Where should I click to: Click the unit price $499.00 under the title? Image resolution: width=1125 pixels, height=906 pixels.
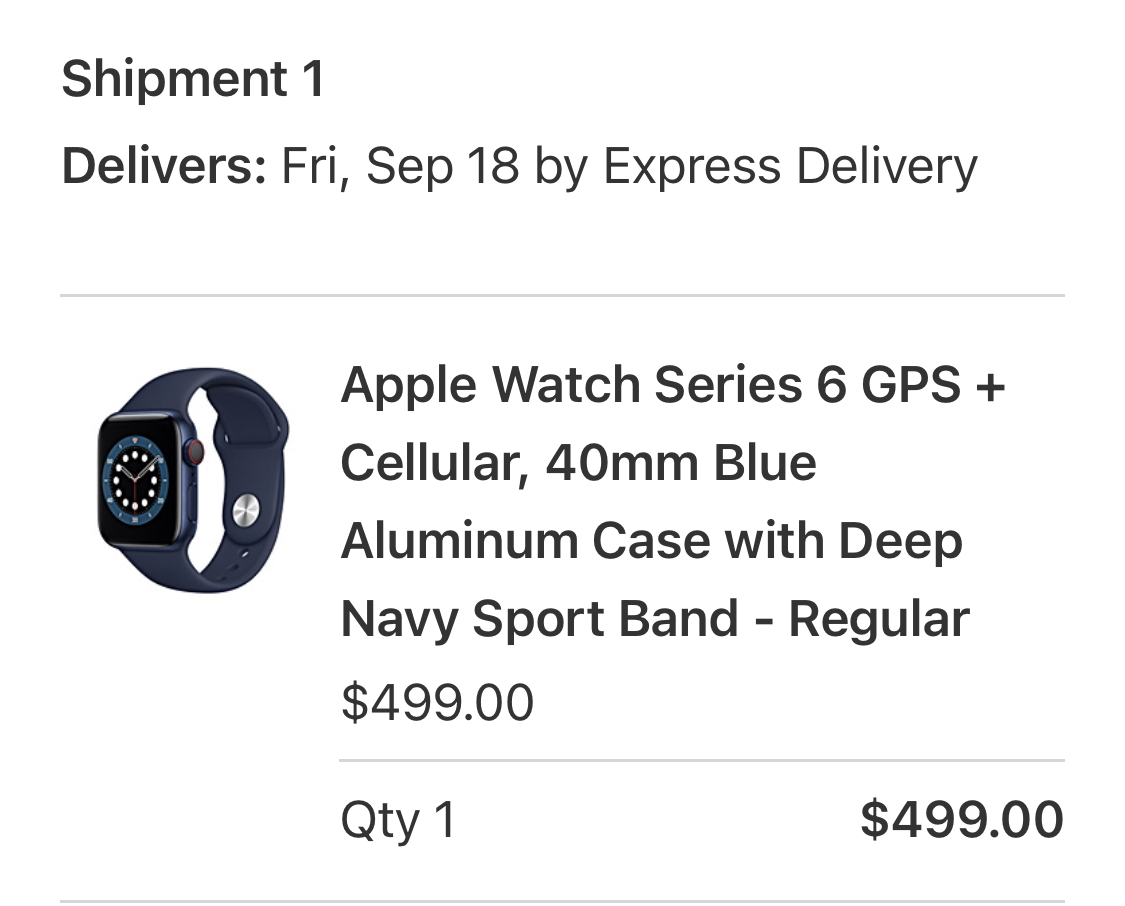pyautogui.click(x=438, y=702)
